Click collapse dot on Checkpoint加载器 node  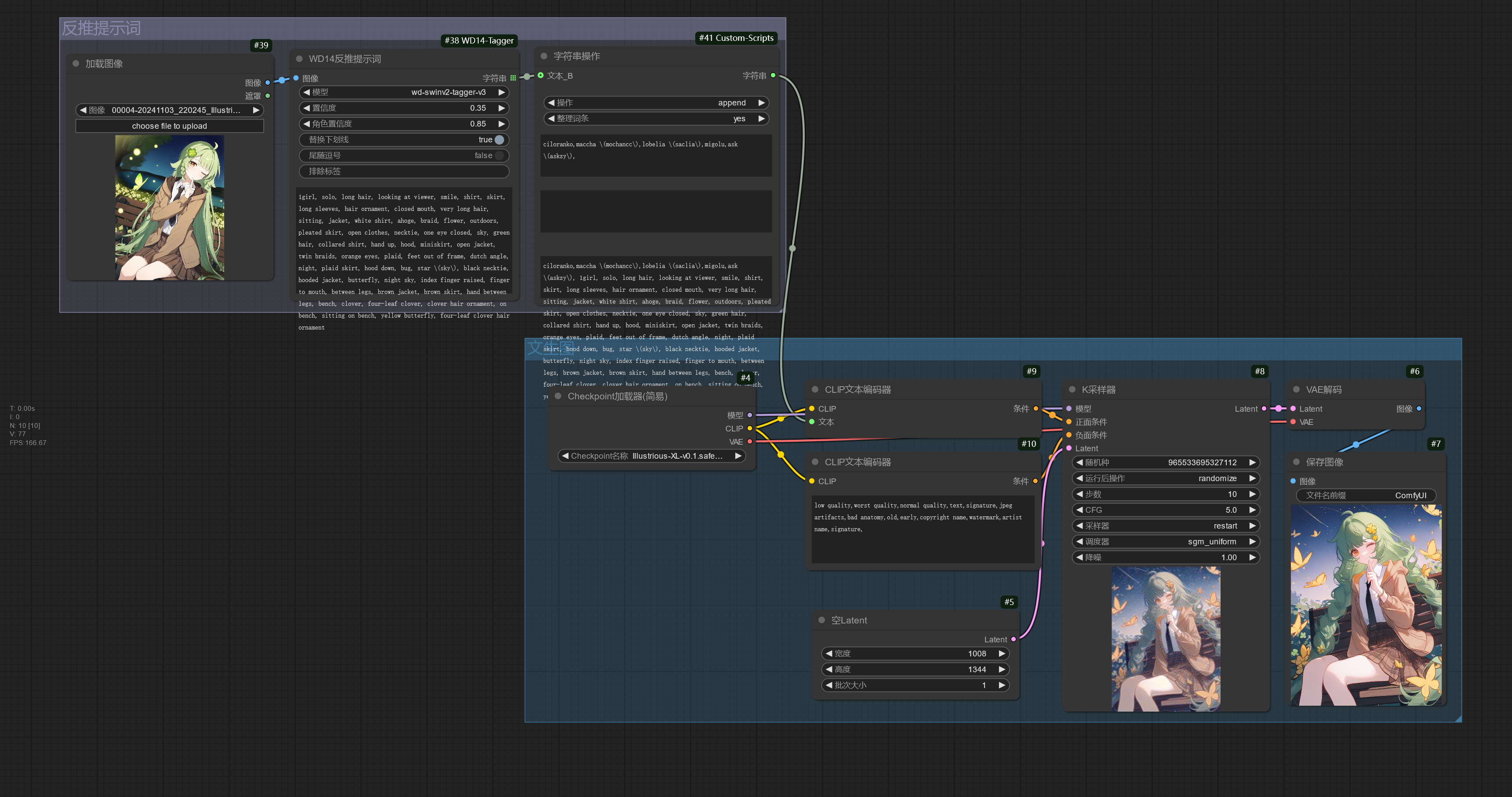click(x=558, y=396)
